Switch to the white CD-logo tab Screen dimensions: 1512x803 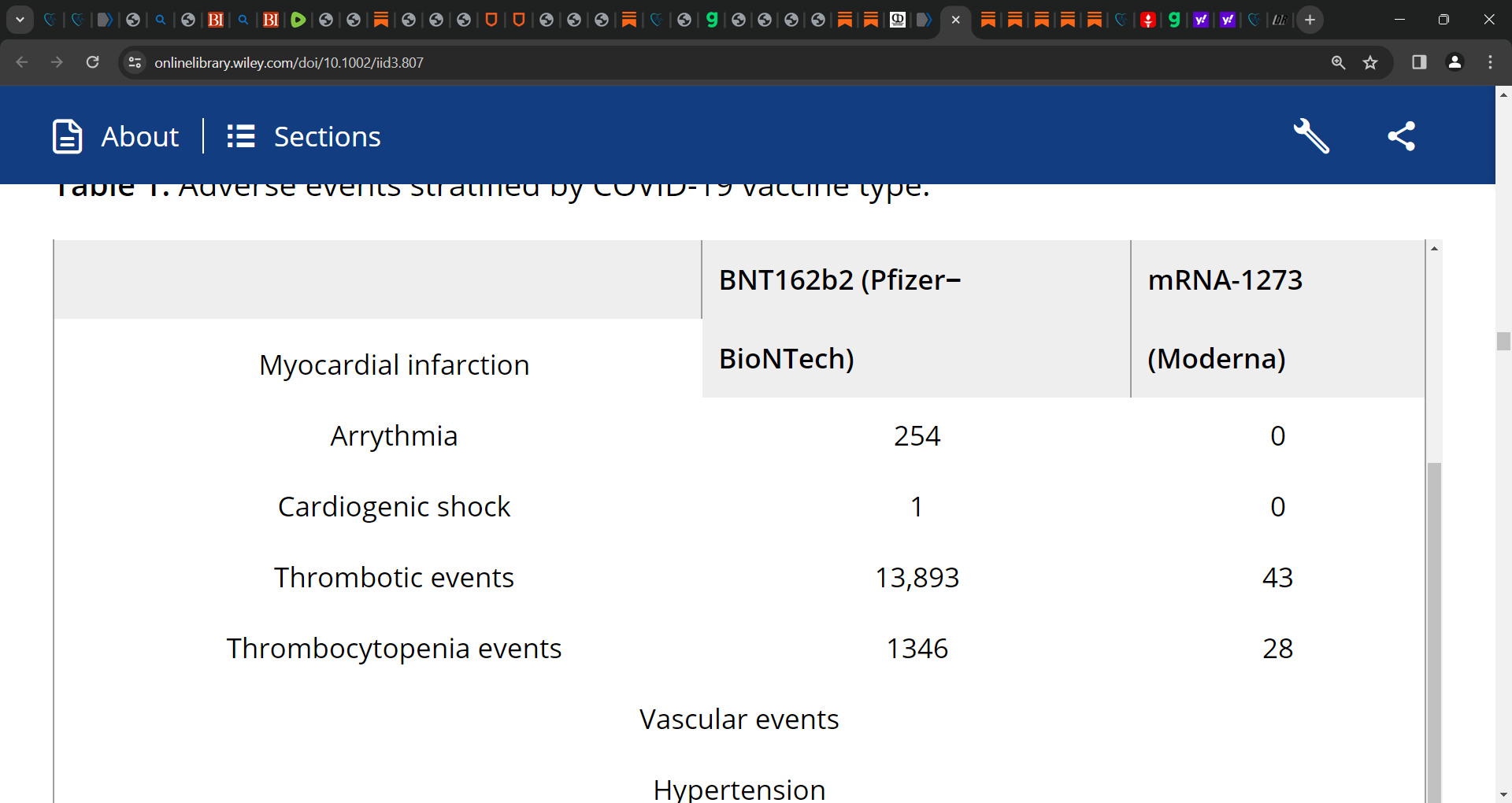pos(897,20)
